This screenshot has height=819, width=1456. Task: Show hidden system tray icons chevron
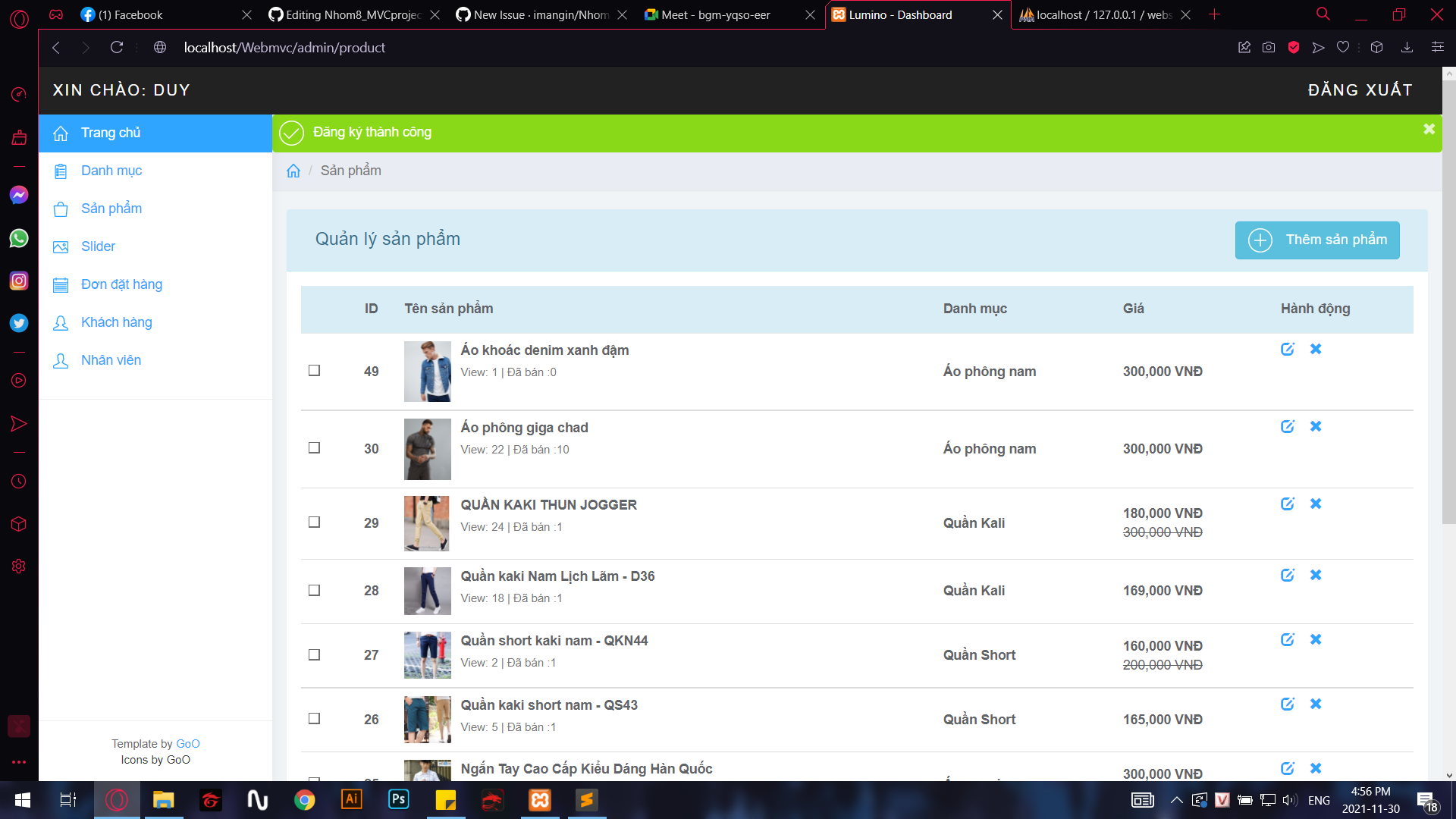1176,800
